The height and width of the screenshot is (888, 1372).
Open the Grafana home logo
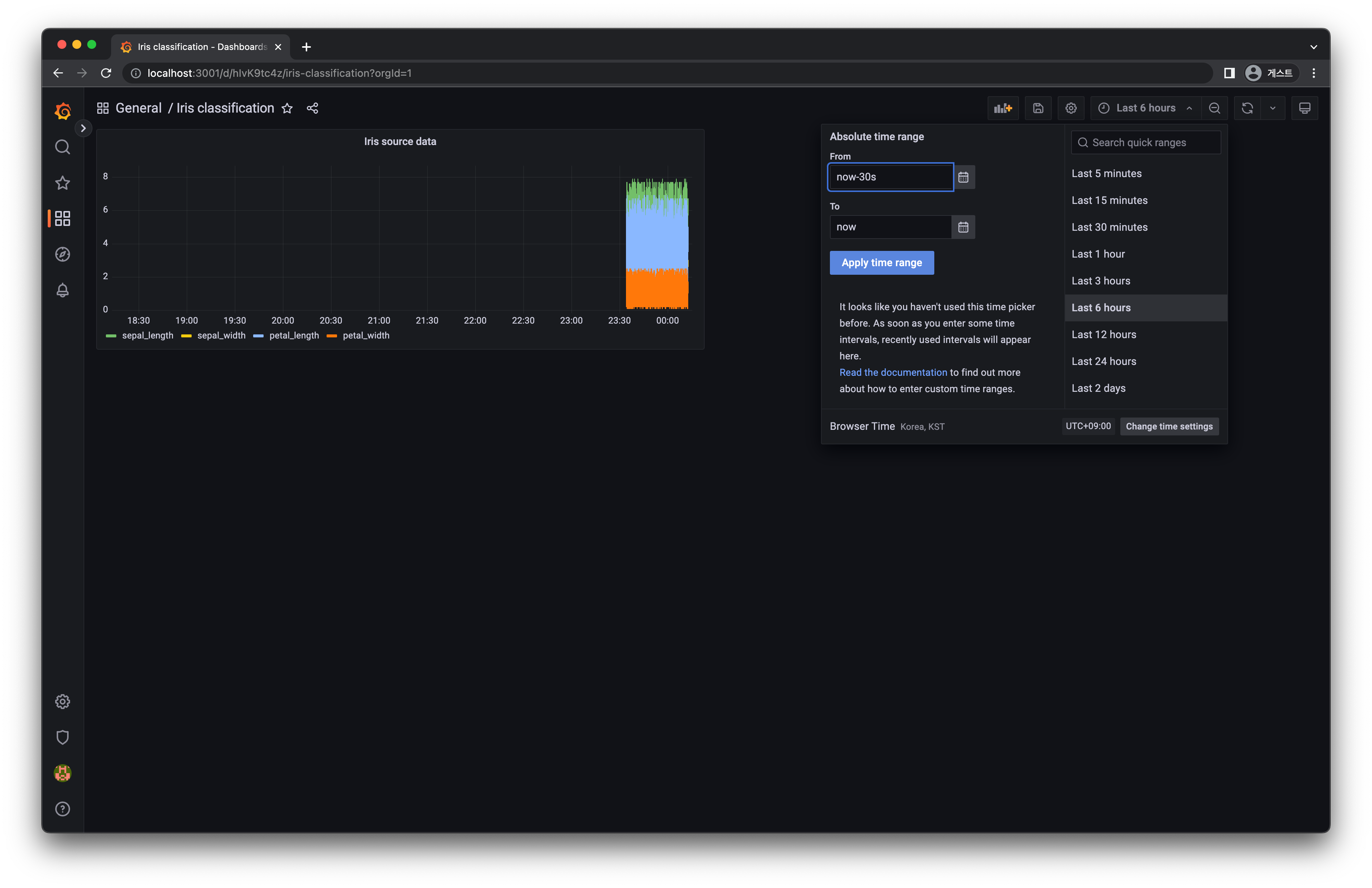[x=63, y=111]
